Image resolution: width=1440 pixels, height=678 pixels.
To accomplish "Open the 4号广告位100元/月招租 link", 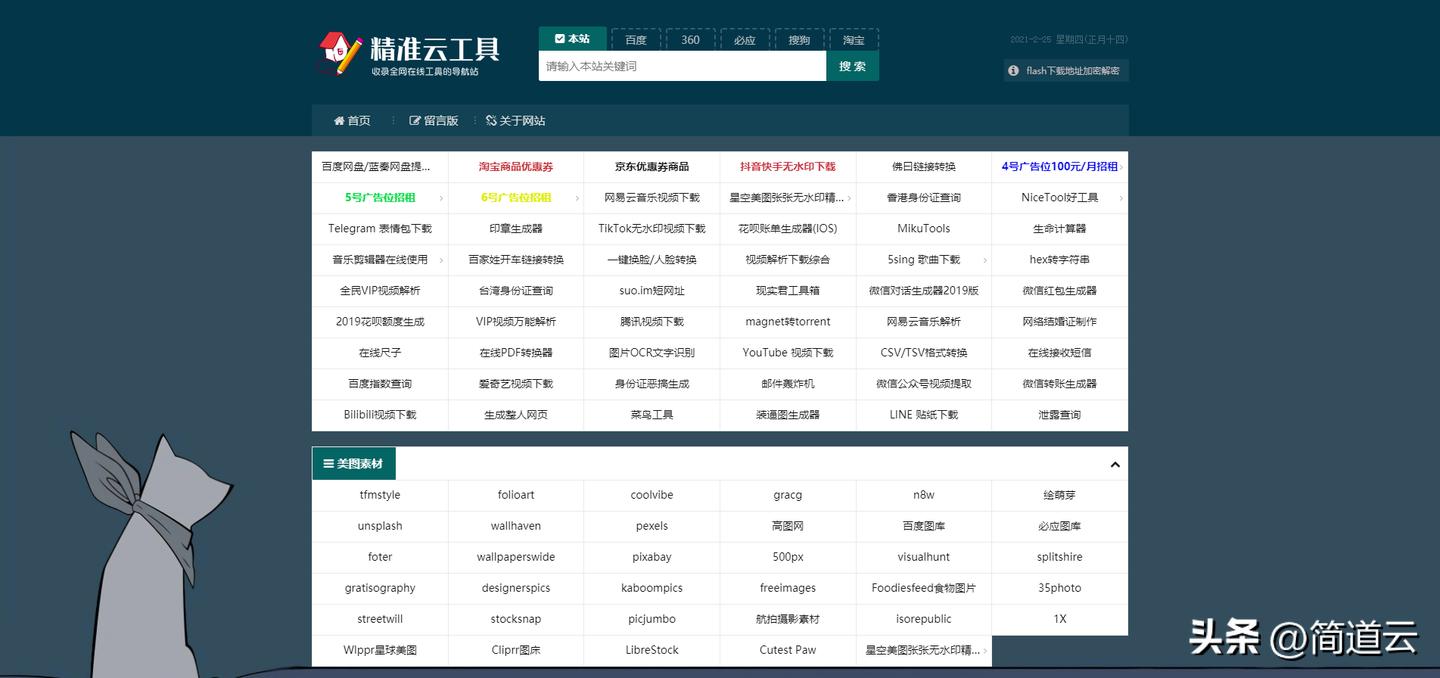I will [1059, 167].
